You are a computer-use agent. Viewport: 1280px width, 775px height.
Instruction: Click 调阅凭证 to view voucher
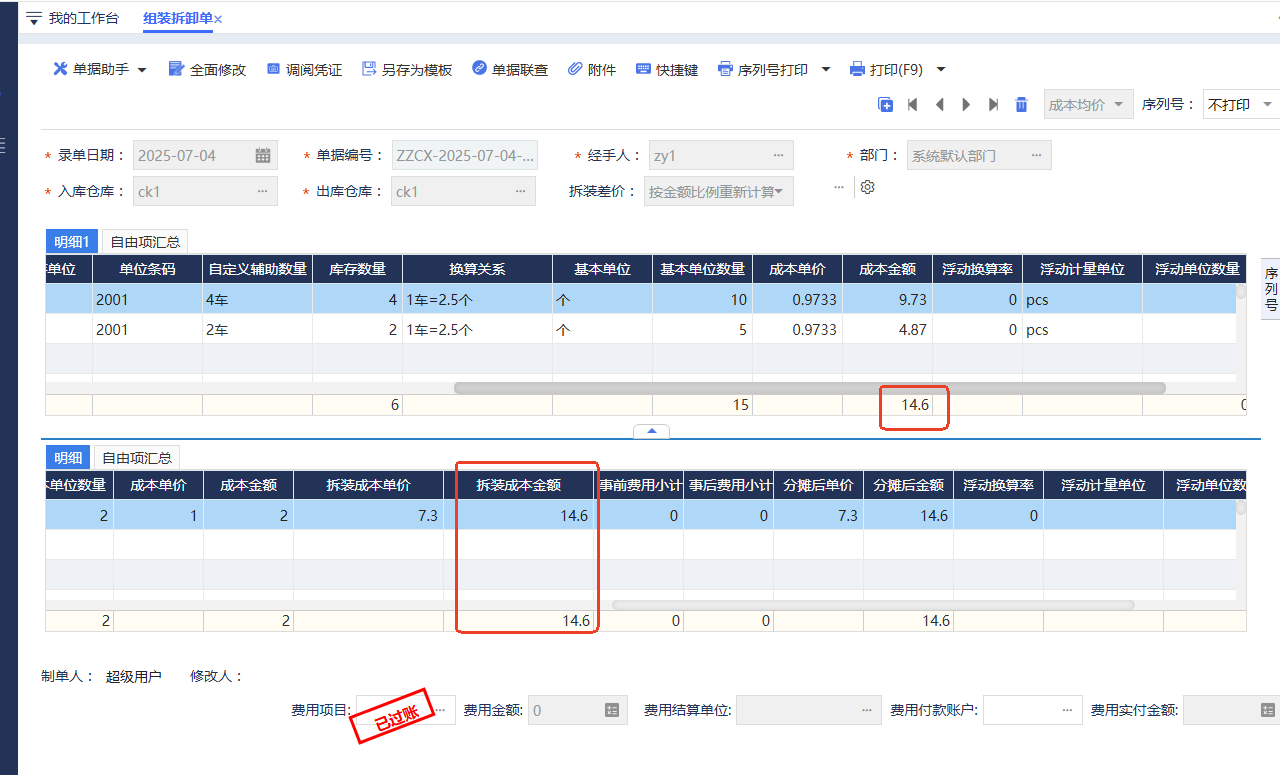[x=304, y=70]
